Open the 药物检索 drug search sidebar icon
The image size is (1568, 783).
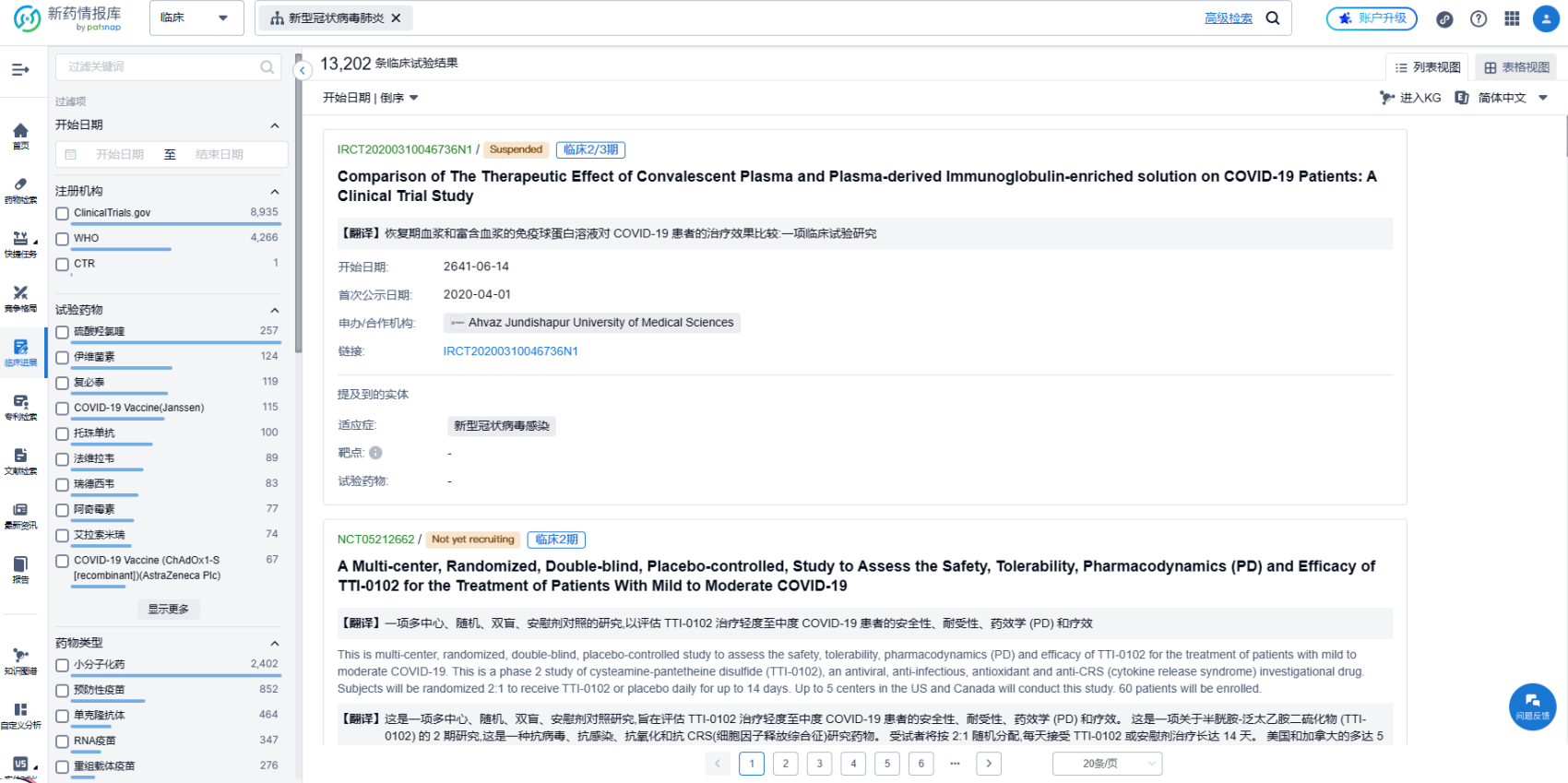pos(20,189)
